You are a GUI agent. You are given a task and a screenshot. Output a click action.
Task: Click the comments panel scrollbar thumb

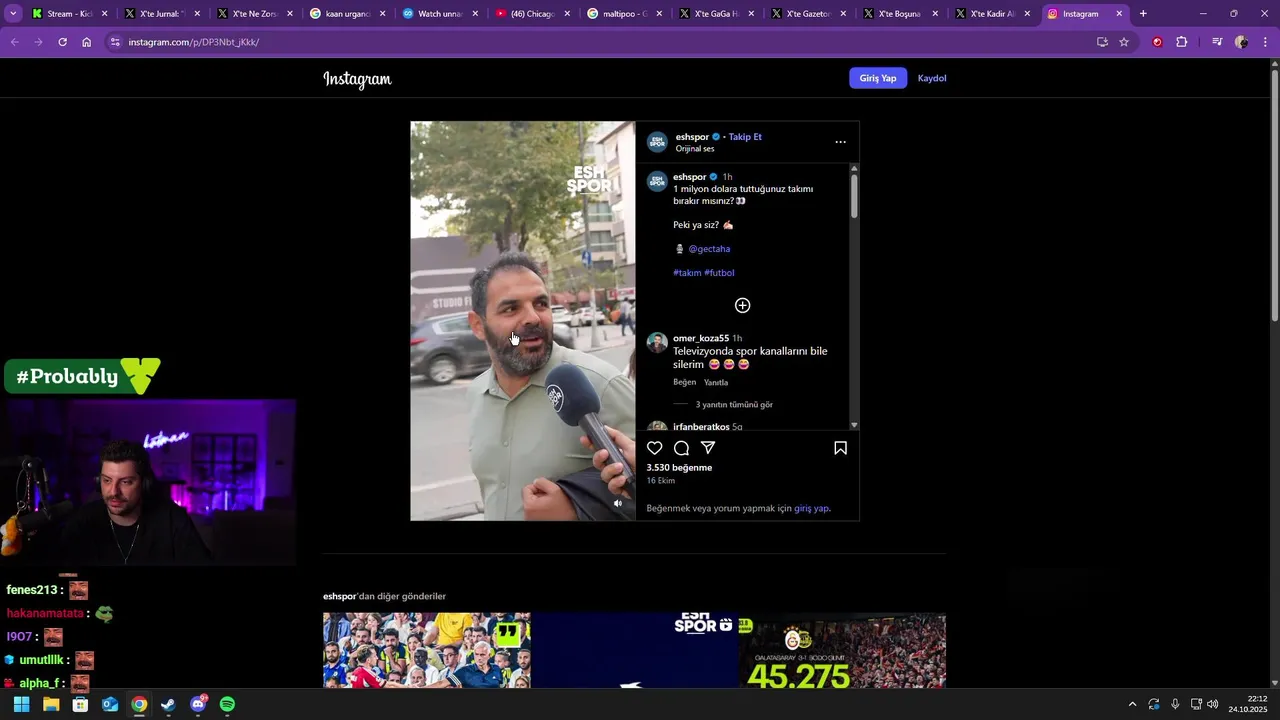(x=854, y=196)
